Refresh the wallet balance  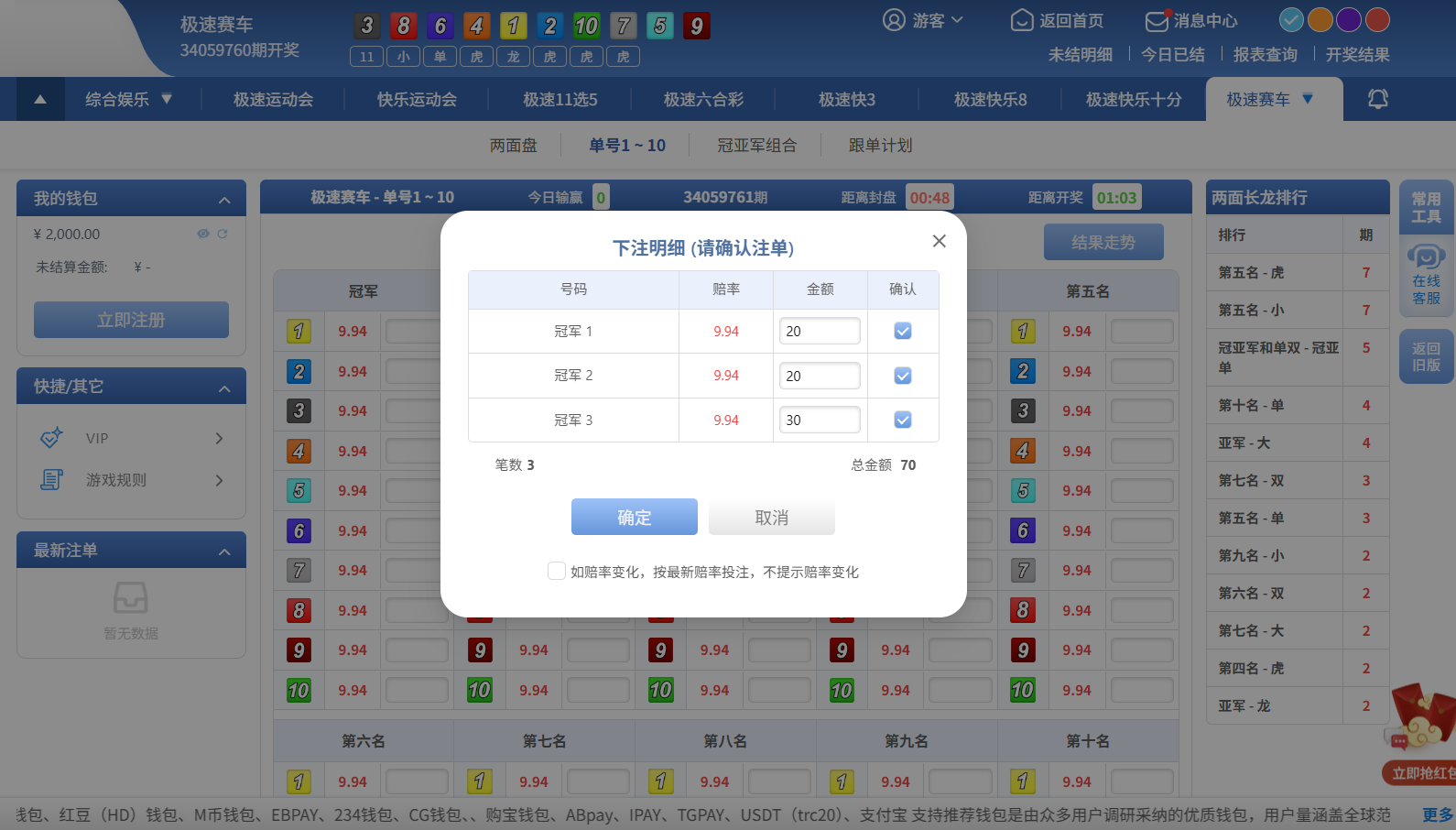click(x=222, y=234)
